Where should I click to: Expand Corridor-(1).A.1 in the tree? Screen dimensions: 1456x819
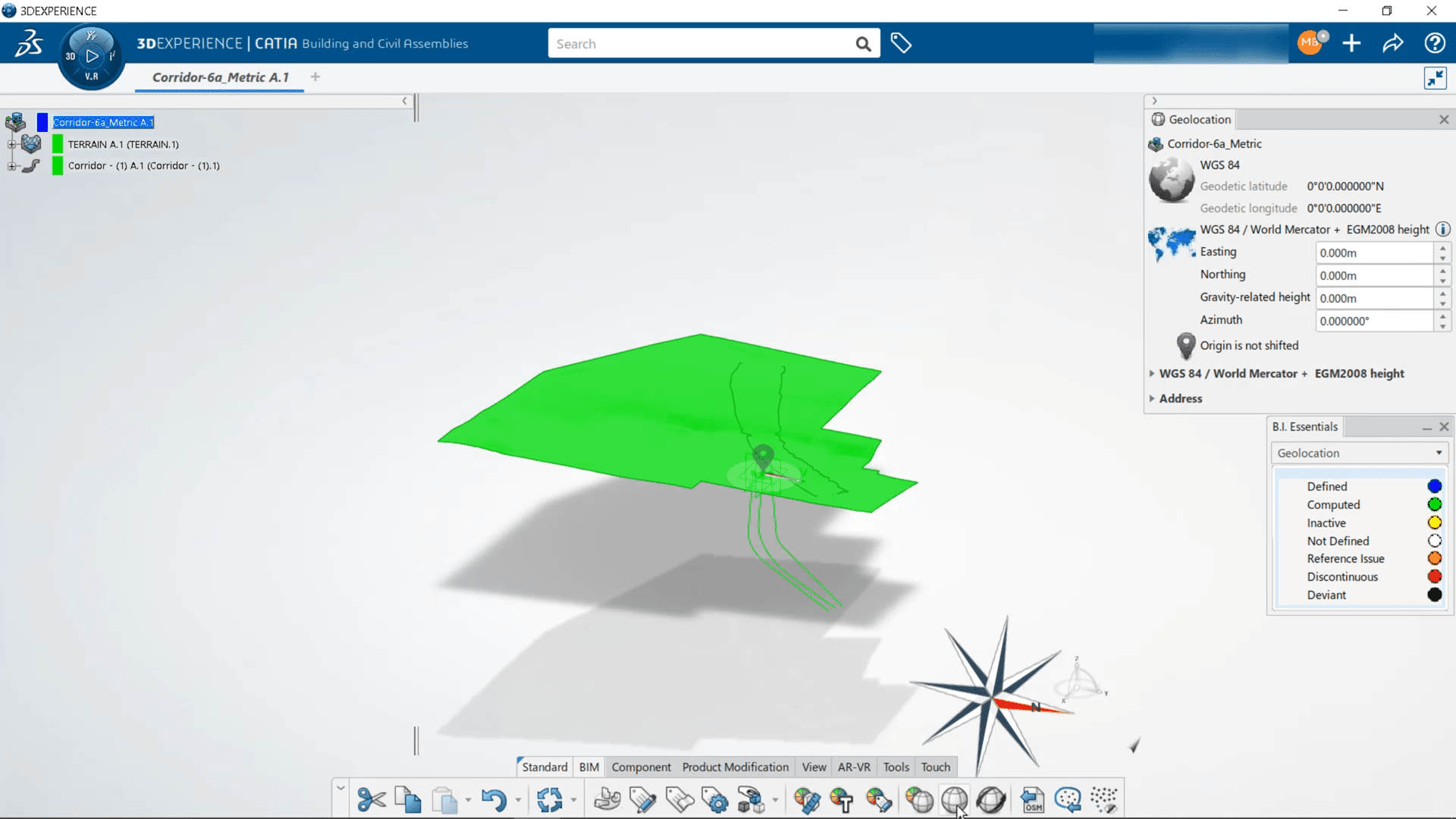click(8, 165)
